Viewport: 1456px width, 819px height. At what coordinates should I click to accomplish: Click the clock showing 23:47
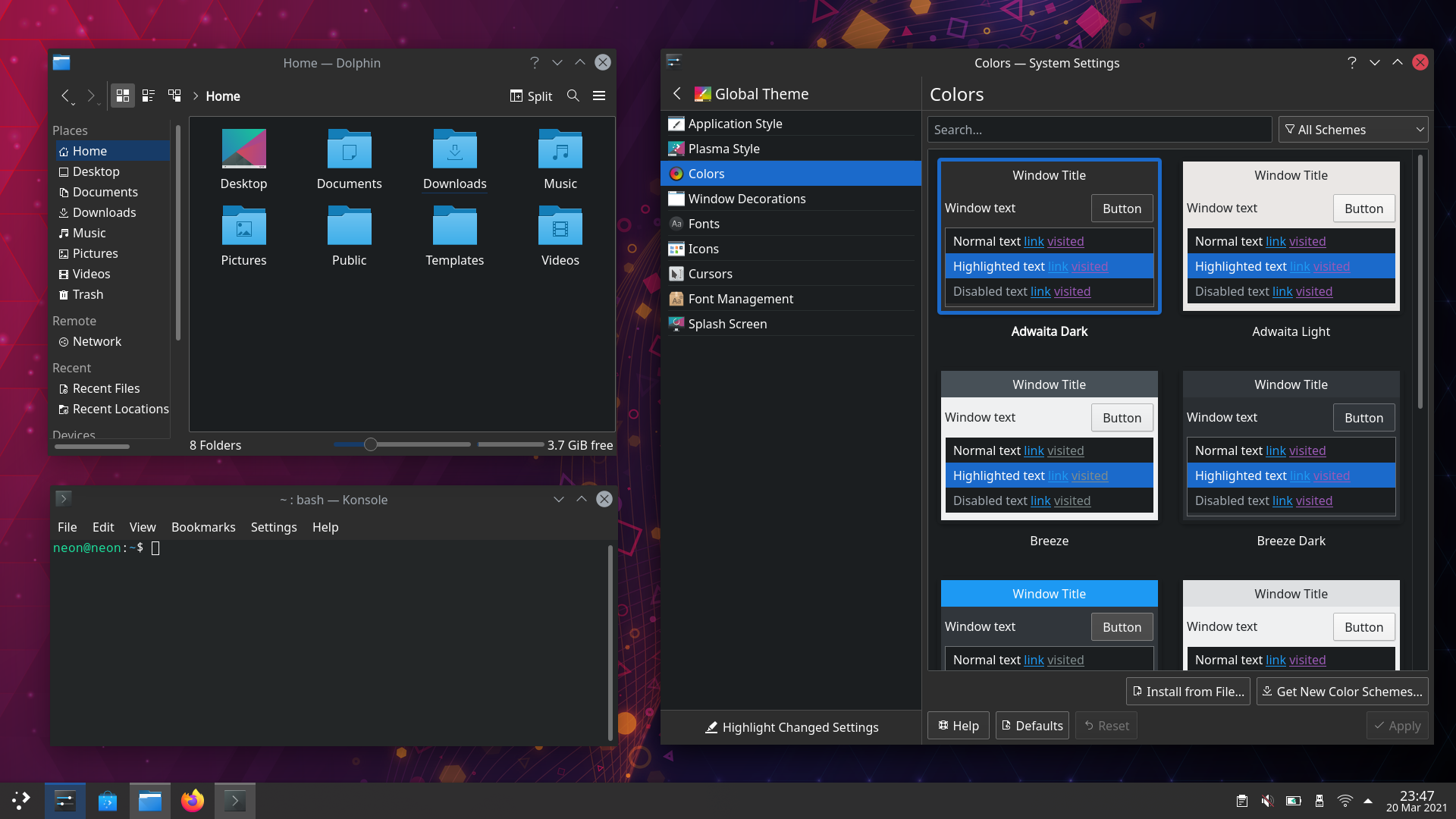(1417, 801)
